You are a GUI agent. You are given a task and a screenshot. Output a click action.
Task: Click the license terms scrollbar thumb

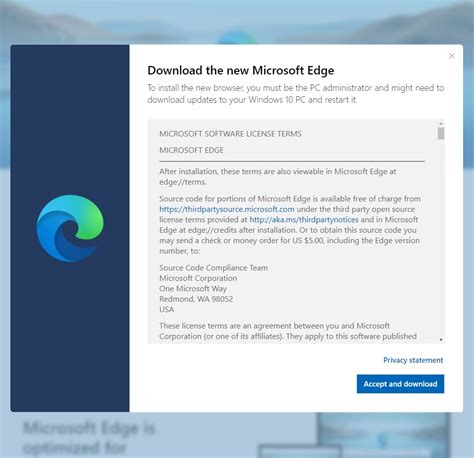[x=441, y=133]
